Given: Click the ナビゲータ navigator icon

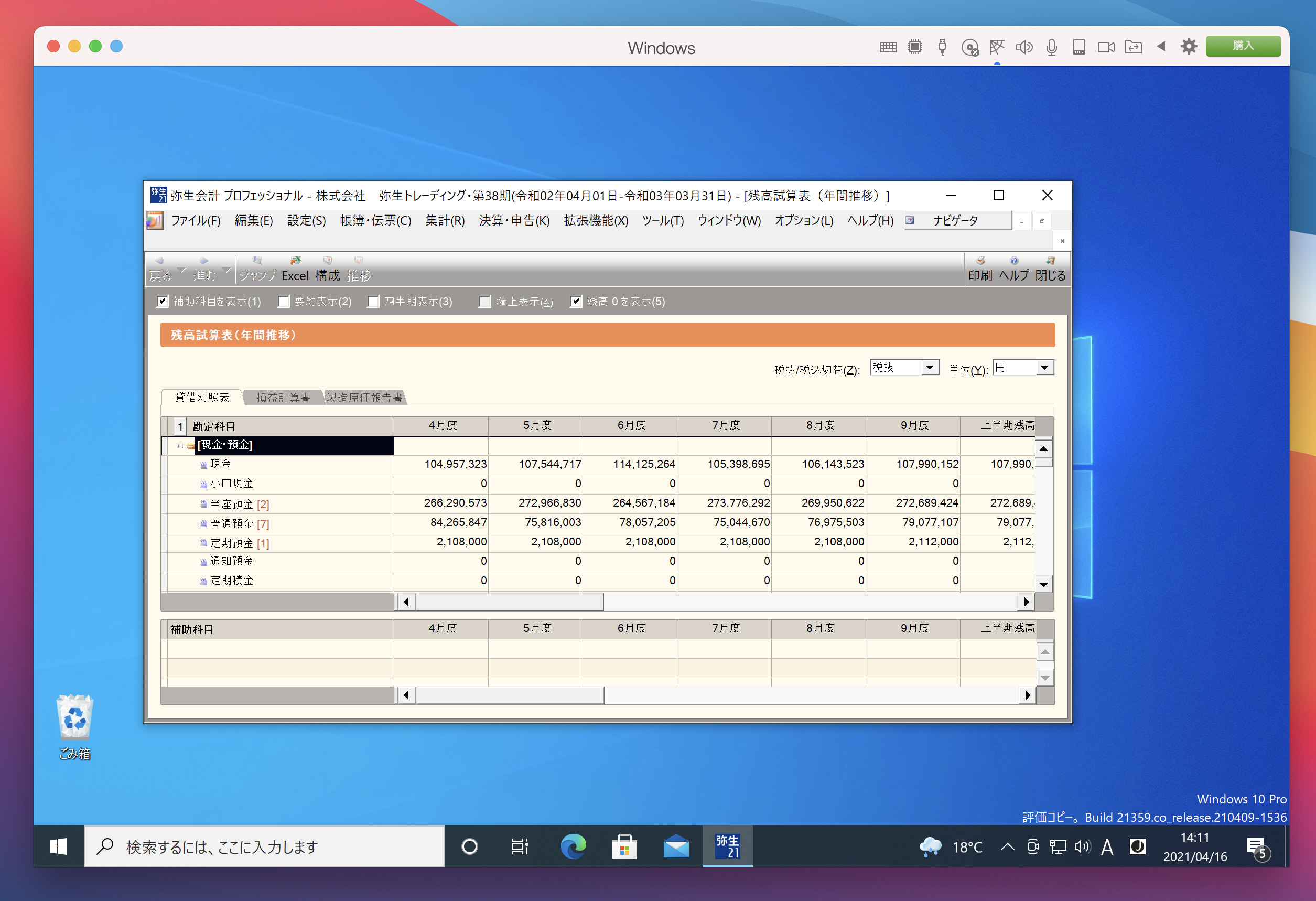Looking at the screenshot, I should click(x=911, y=220).
